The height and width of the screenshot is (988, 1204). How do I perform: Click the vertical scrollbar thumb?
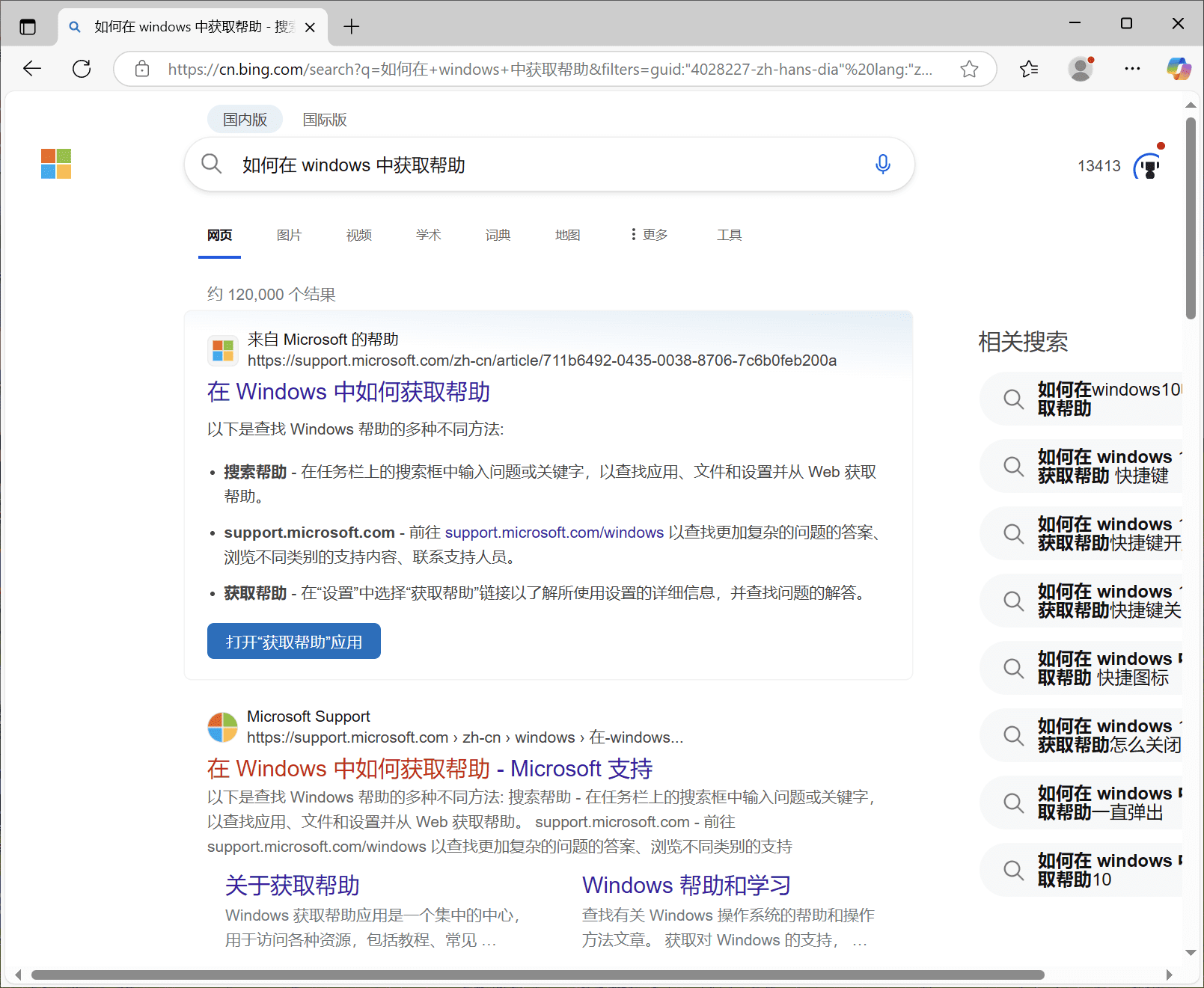(x=1191, y=218)
